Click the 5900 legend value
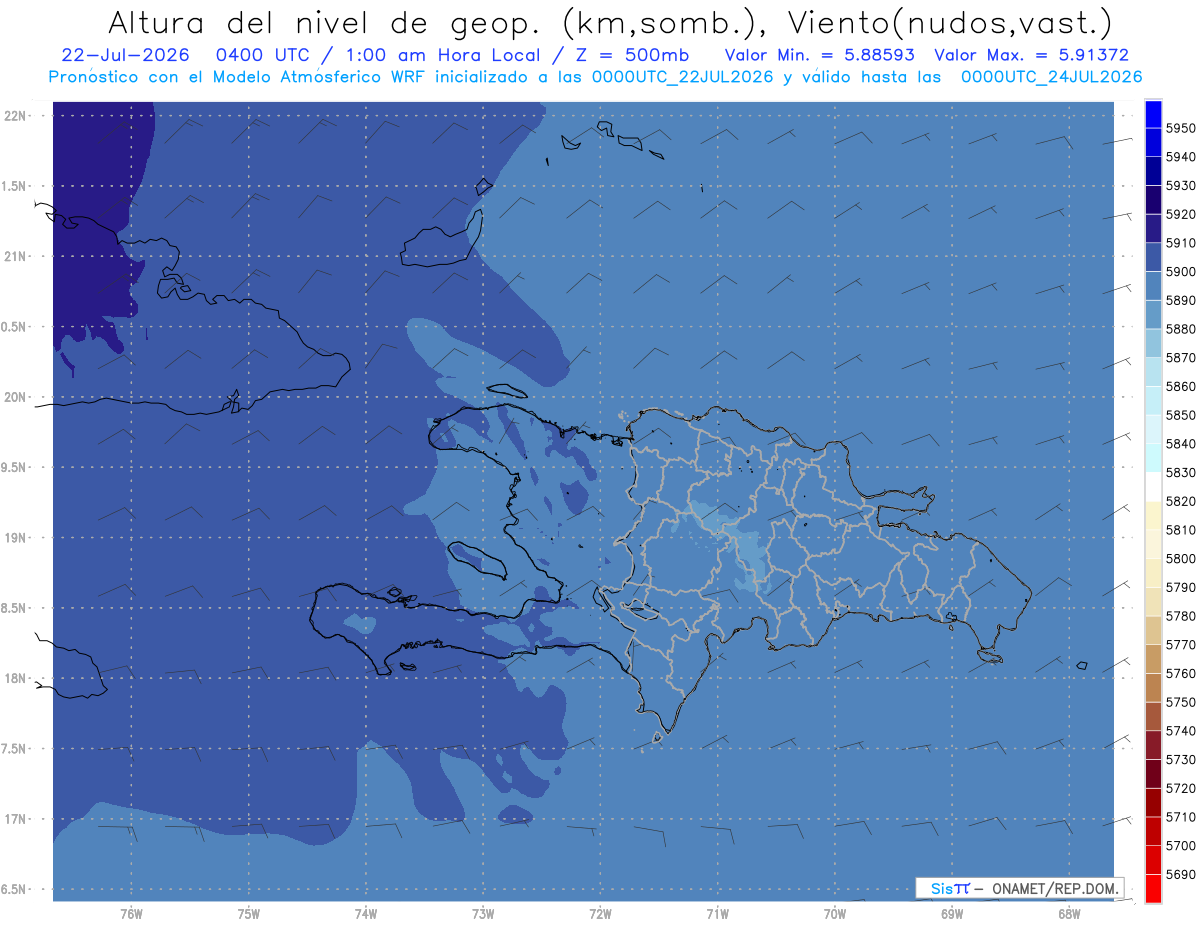 1181,272
